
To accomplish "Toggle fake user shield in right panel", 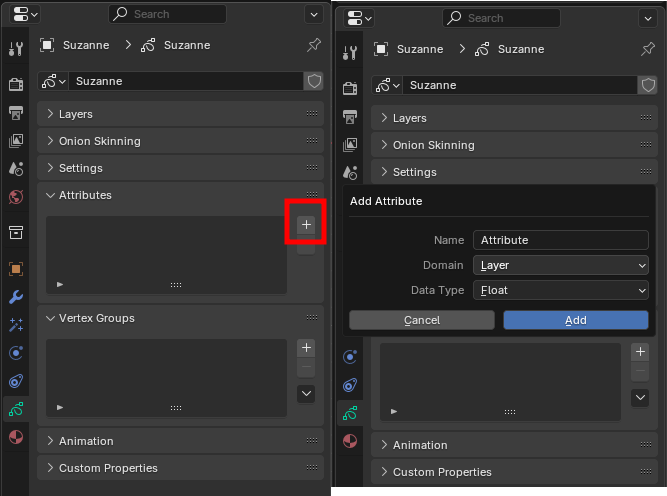I will pos(648,85).
